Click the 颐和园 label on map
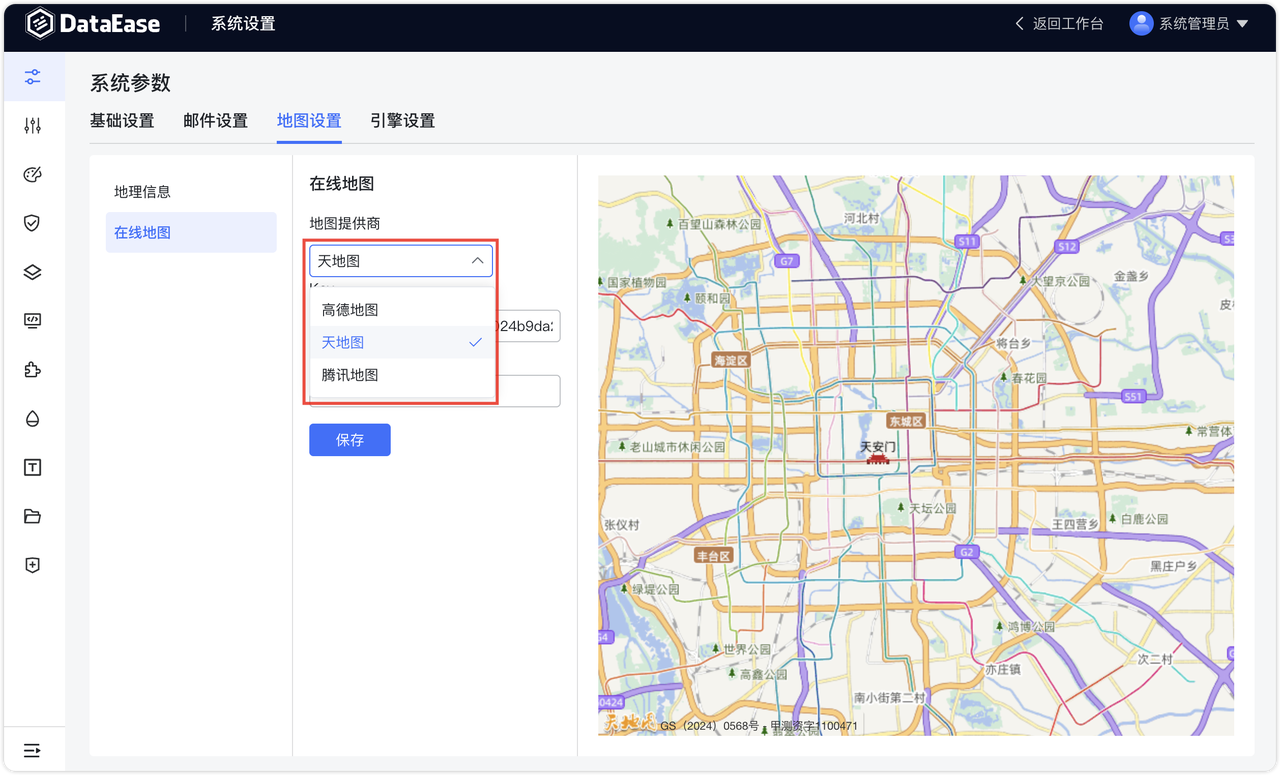The width and height of the screenshot is (1280, 775). click(713, 299)
